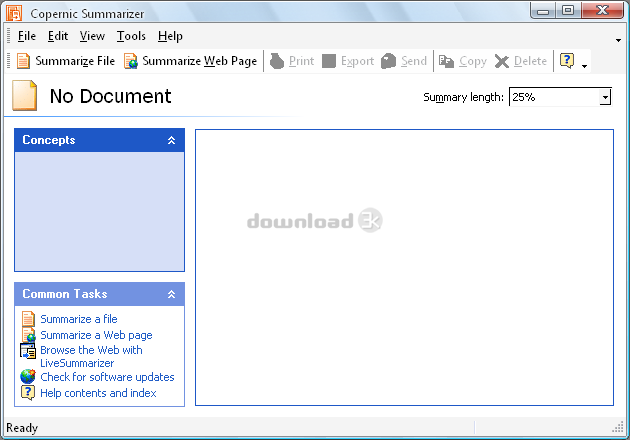Open the Summary length dropdown
This screenshot has height=440, width=630.
click(x=605, y=97)
